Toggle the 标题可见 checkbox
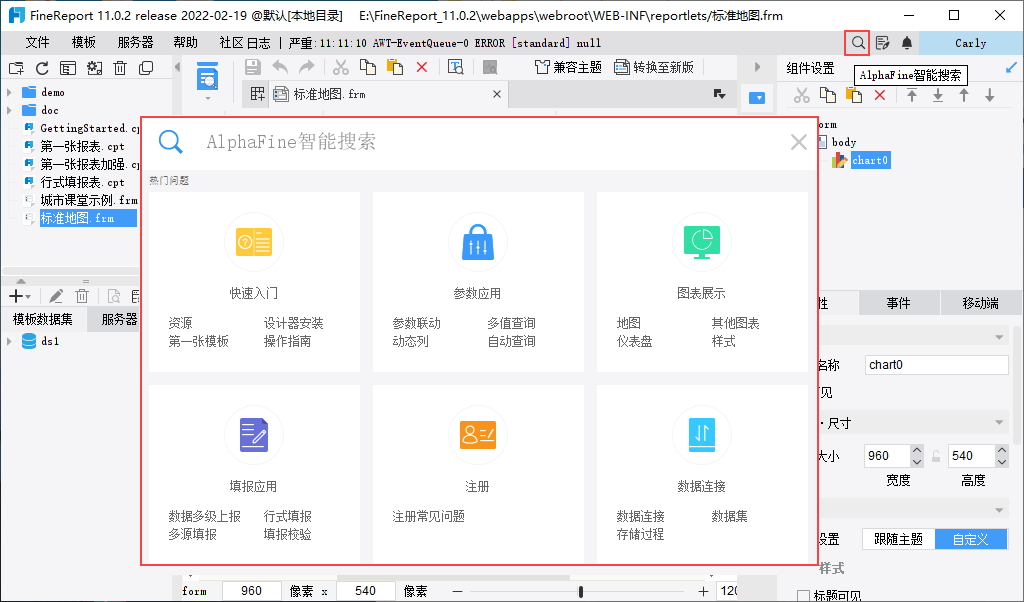Viewport: 1024px width, 602px height. [x=804, y=595]
